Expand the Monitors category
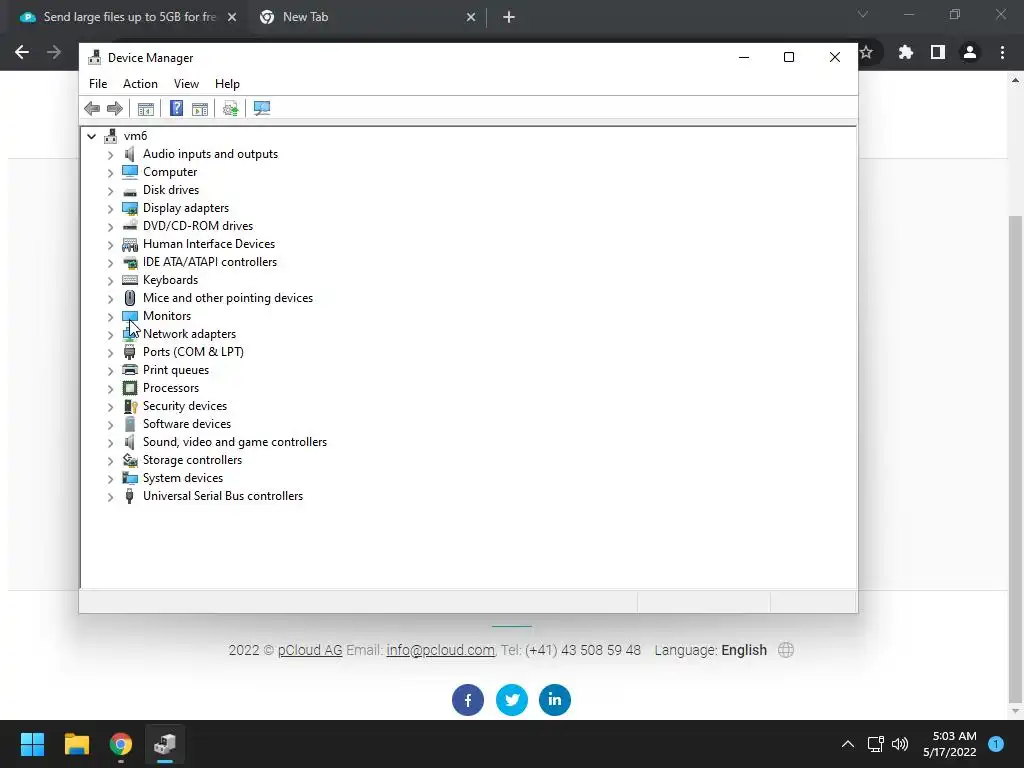 [110, 317]
